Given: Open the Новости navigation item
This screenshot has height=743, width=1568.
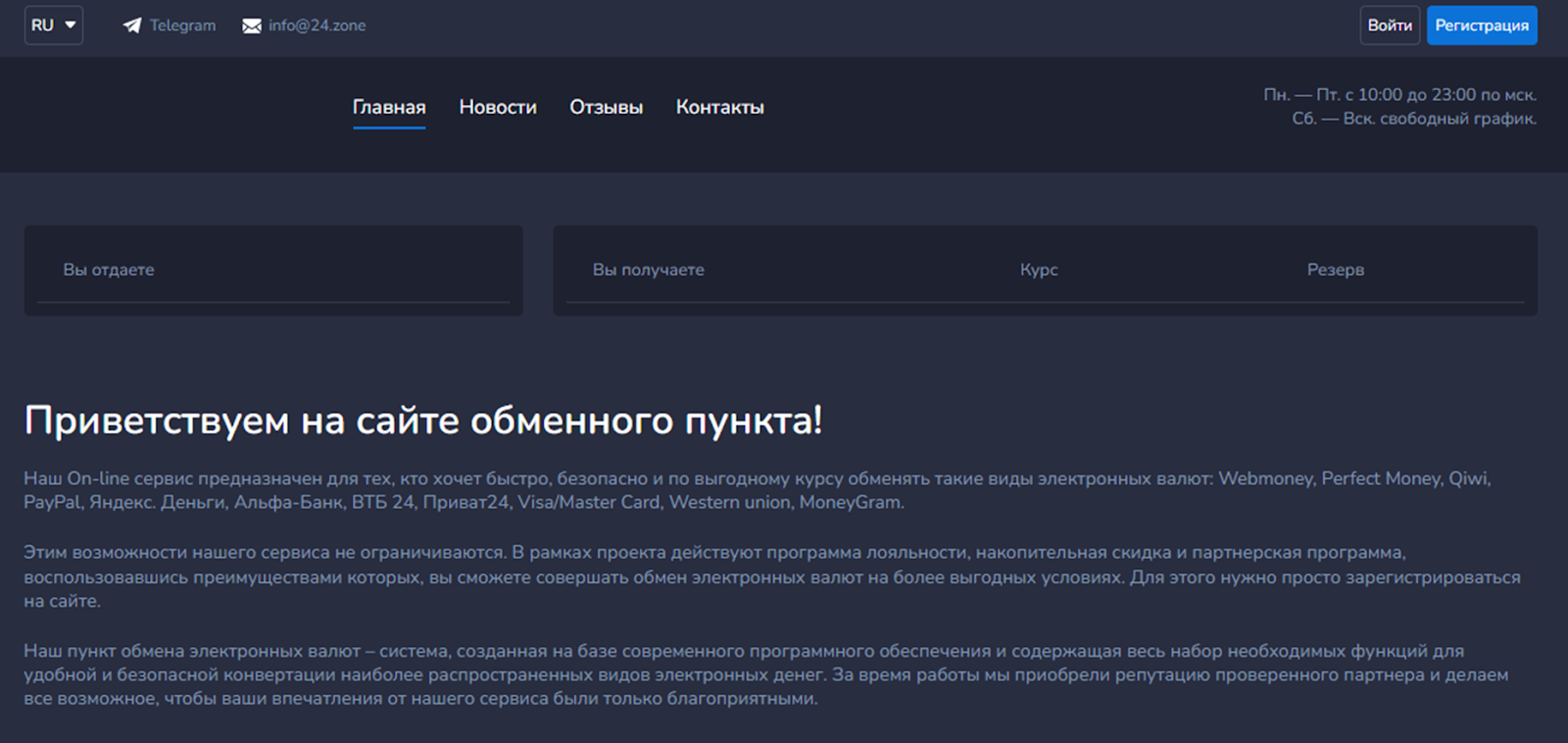Looking at the screenshot, I should [498, 107].
